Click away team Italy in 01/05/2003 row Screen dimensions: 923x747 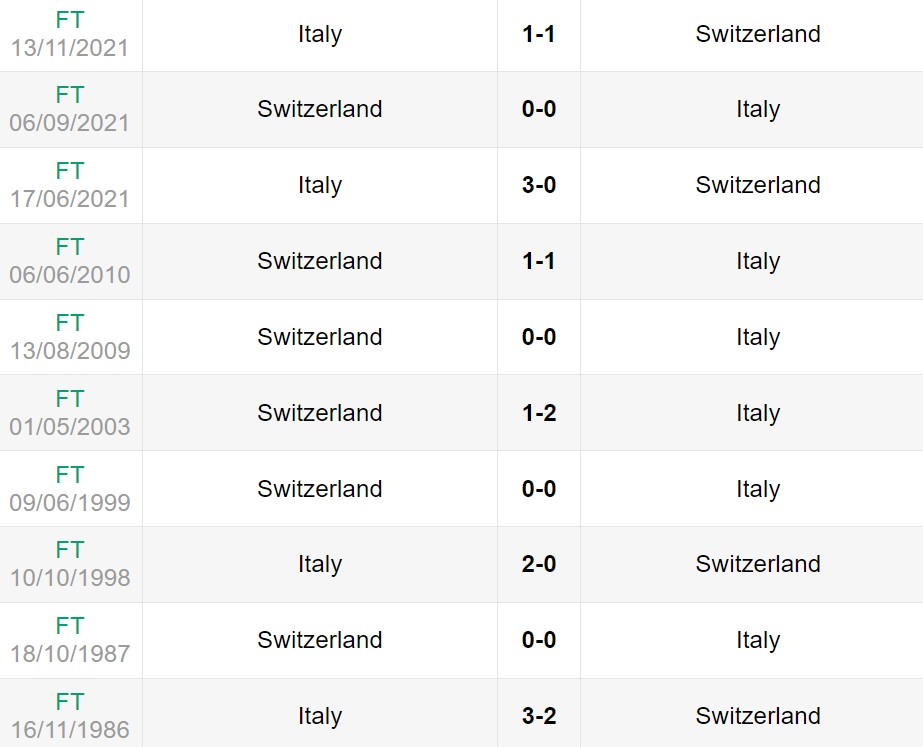(x=758, y=413)
